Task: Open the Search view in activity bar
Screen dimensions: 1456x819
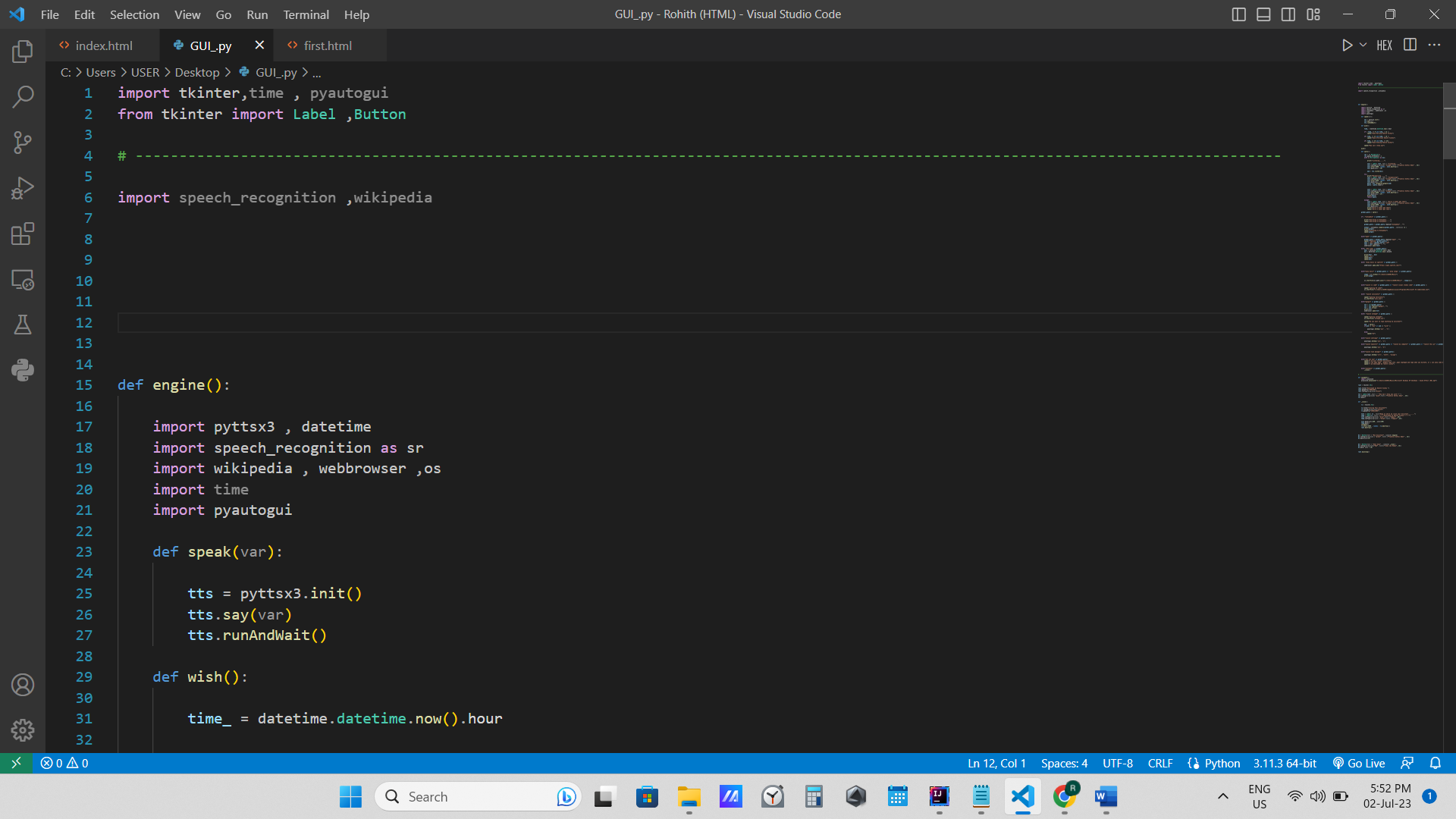Action: pos(23,96)
